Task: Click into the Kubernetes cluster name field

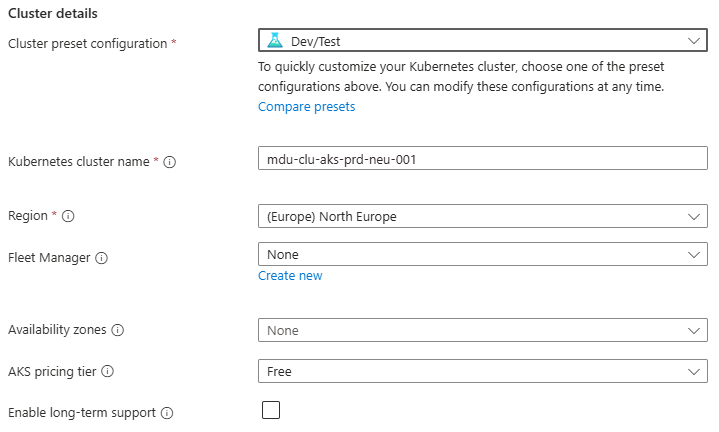Action: coord(482,159)
